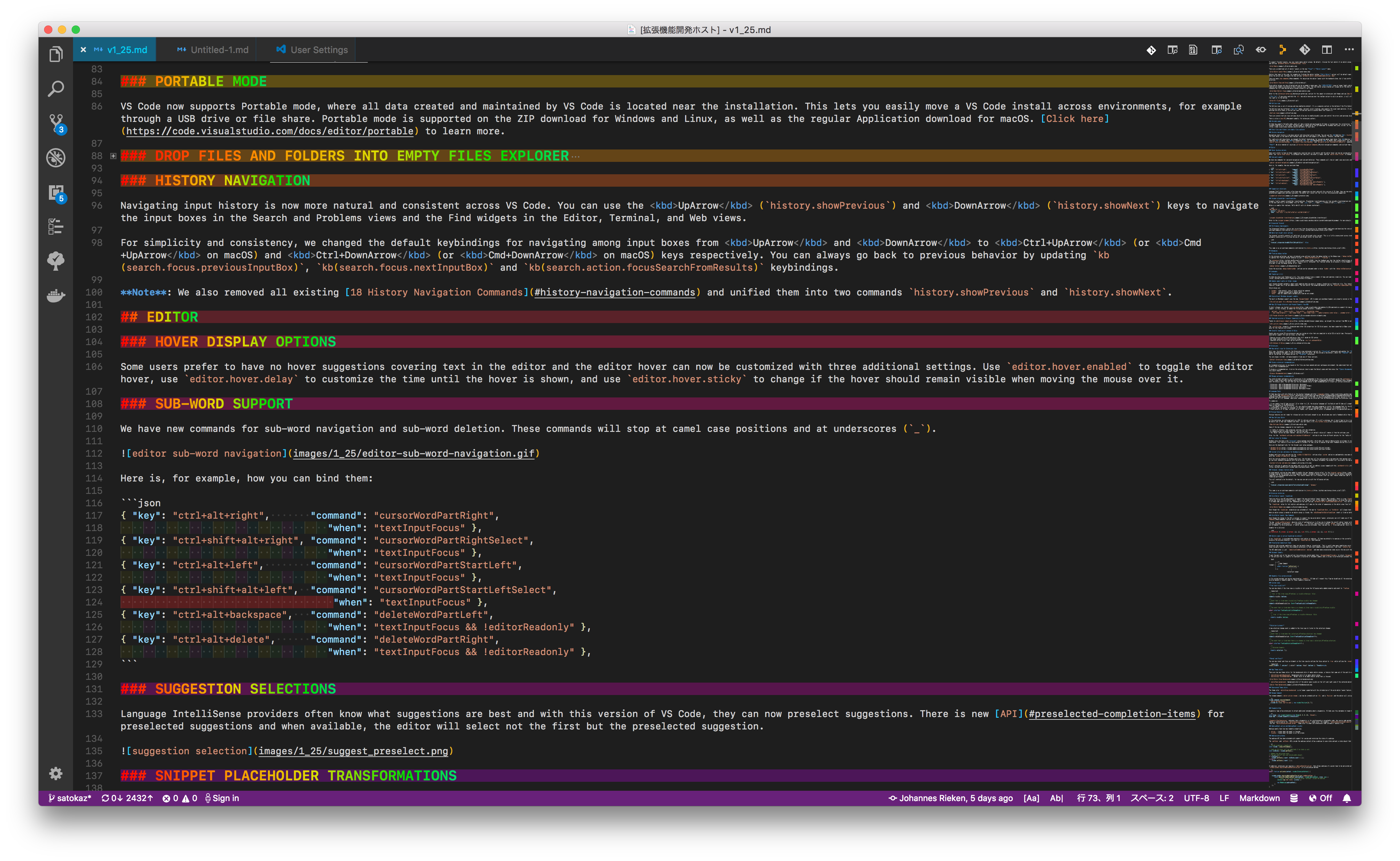Click the split editor icon
Screen dimensions: 1400x861
(x=1327, y=50)
